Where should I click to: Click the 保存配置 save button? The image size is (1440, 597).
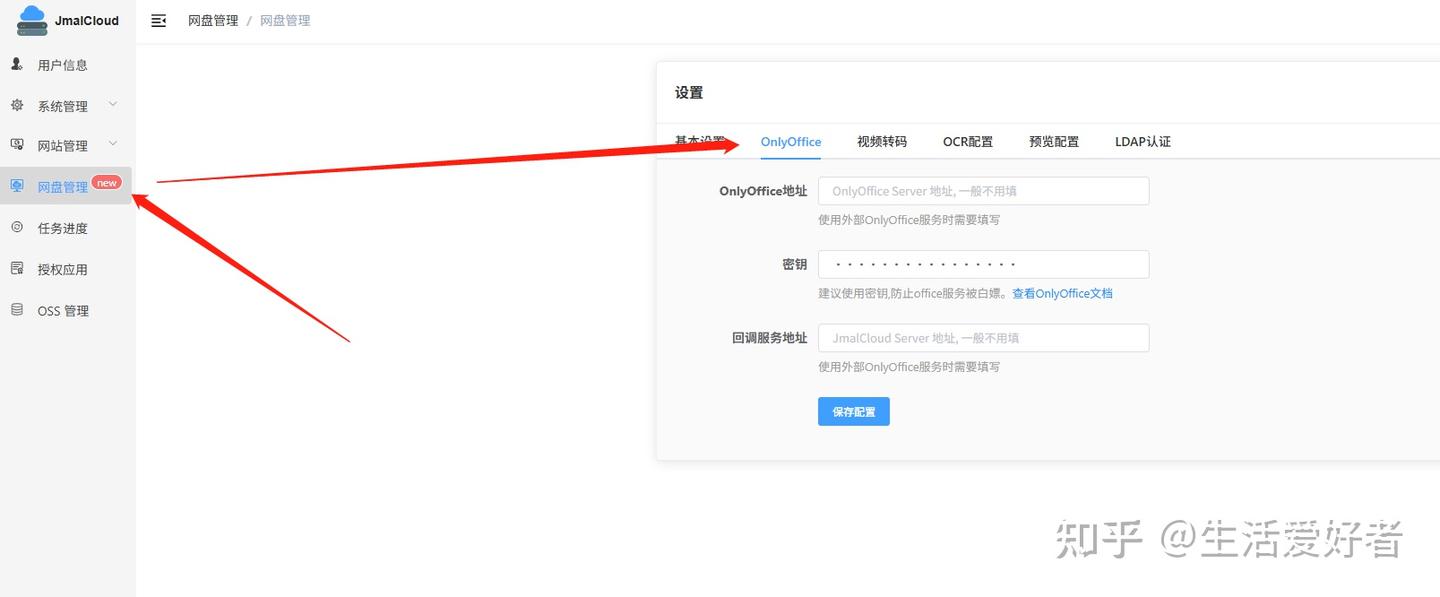pyautogui.click(x=853, y=411)
